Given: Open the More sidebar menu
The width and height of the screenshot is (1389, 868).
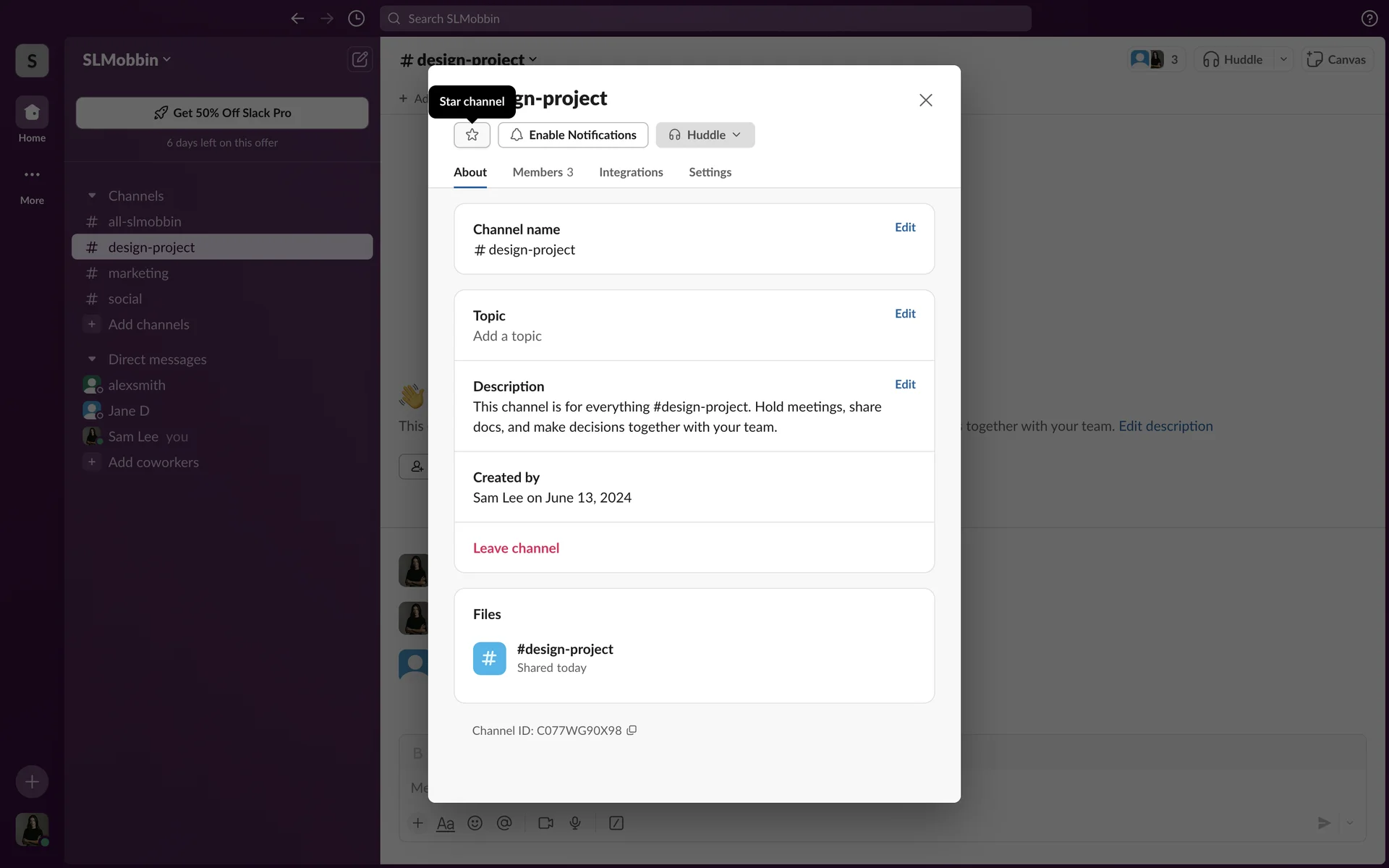Looking at the screenshot, I should click(x=32, y=175).
